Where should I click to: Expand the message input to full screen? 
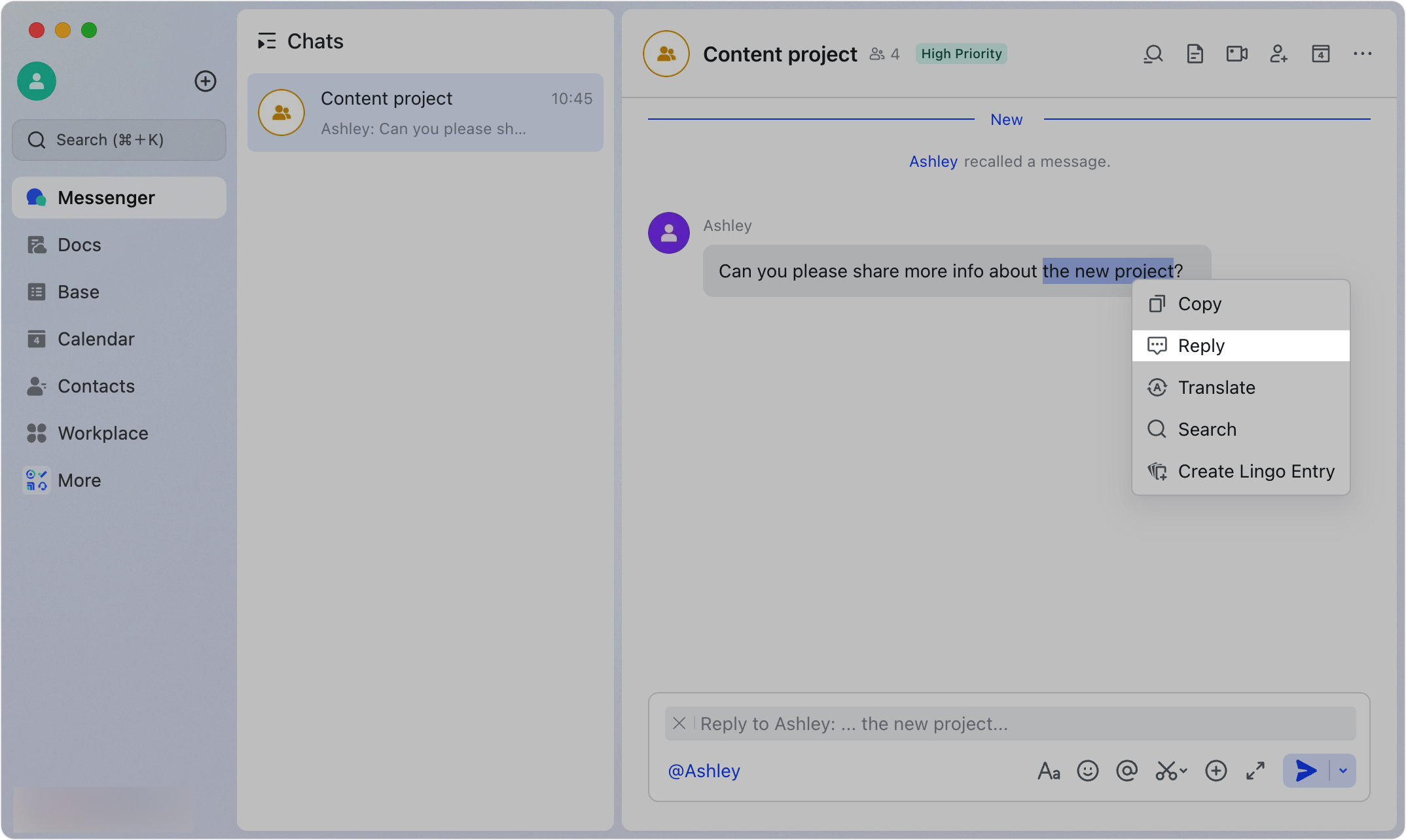pos(1255,771)
